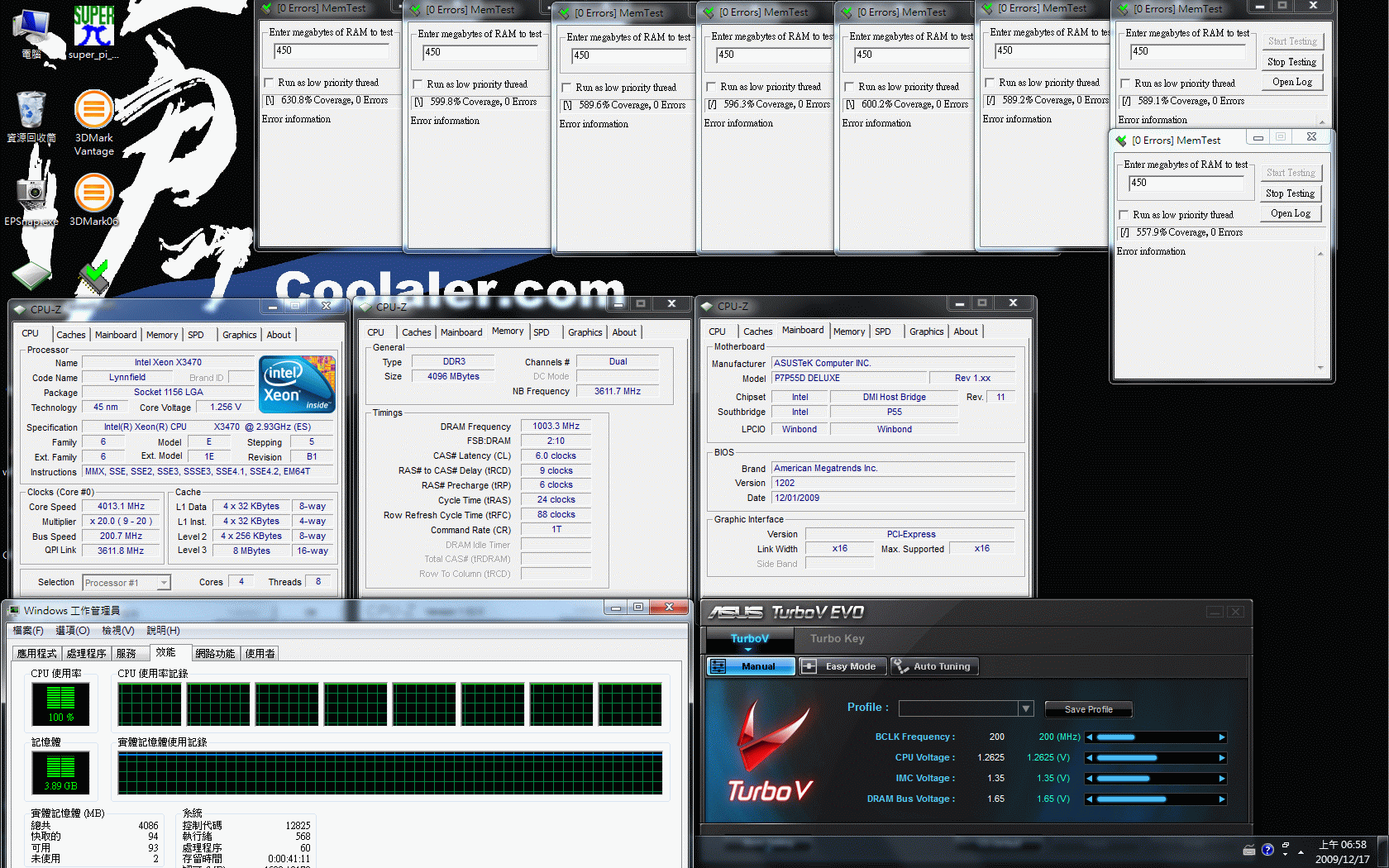1389x868 pixels.
Task: Click the Auto Tuning wrench icon
Action: point(900,666)
